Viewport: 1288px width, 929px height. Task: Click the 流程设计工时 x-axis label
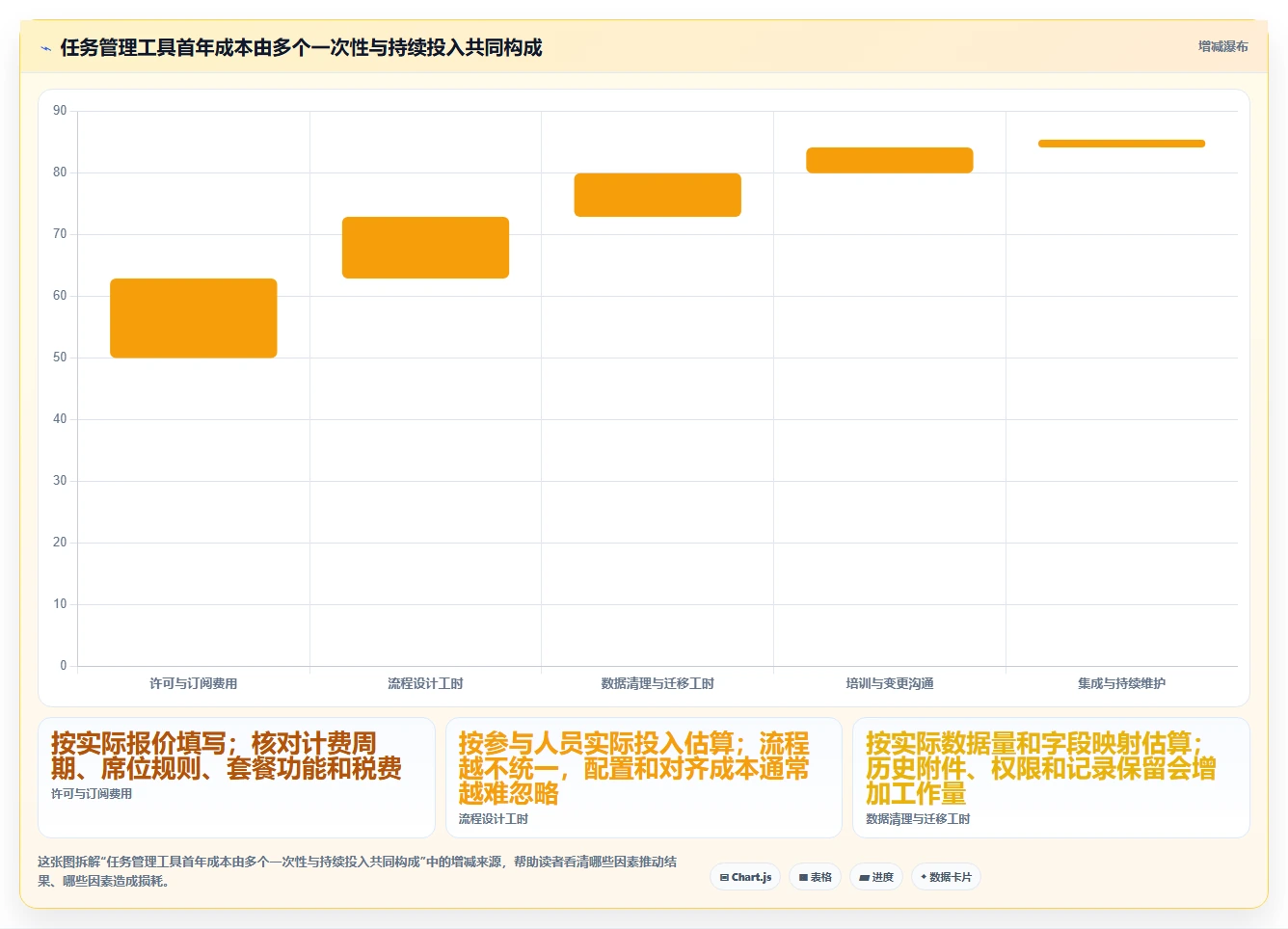[x=425, y=683]
